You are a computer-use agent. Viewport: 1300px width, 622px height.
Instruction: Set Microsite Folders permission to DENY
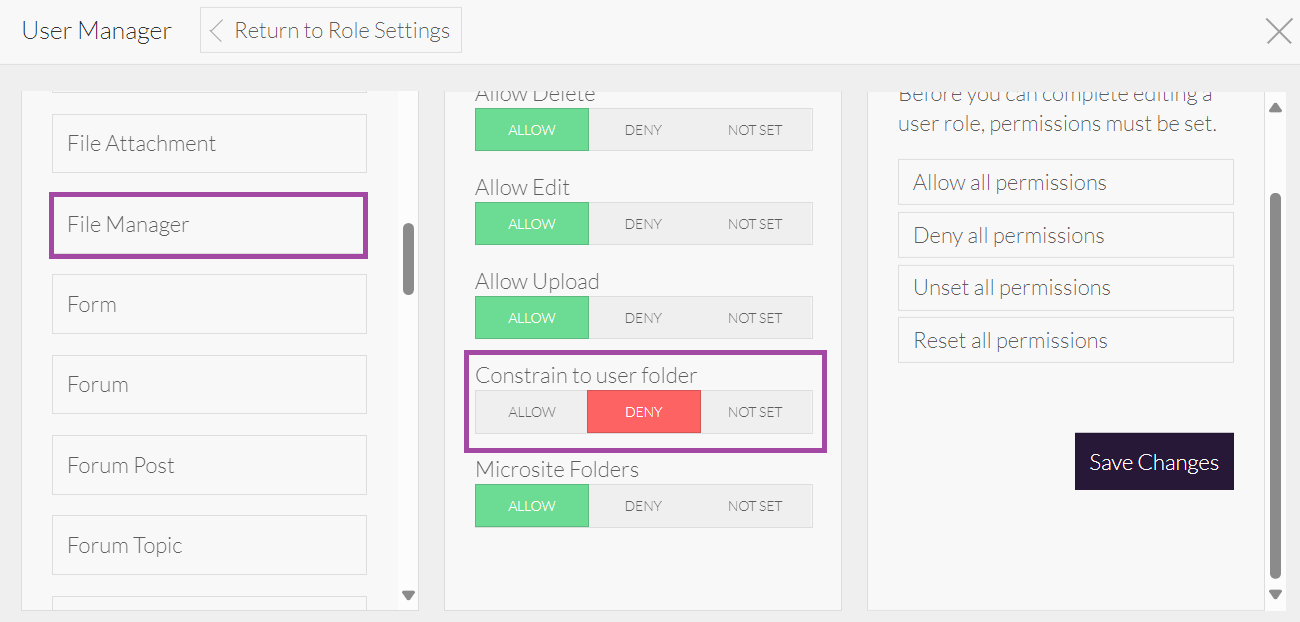coord(643,505)
